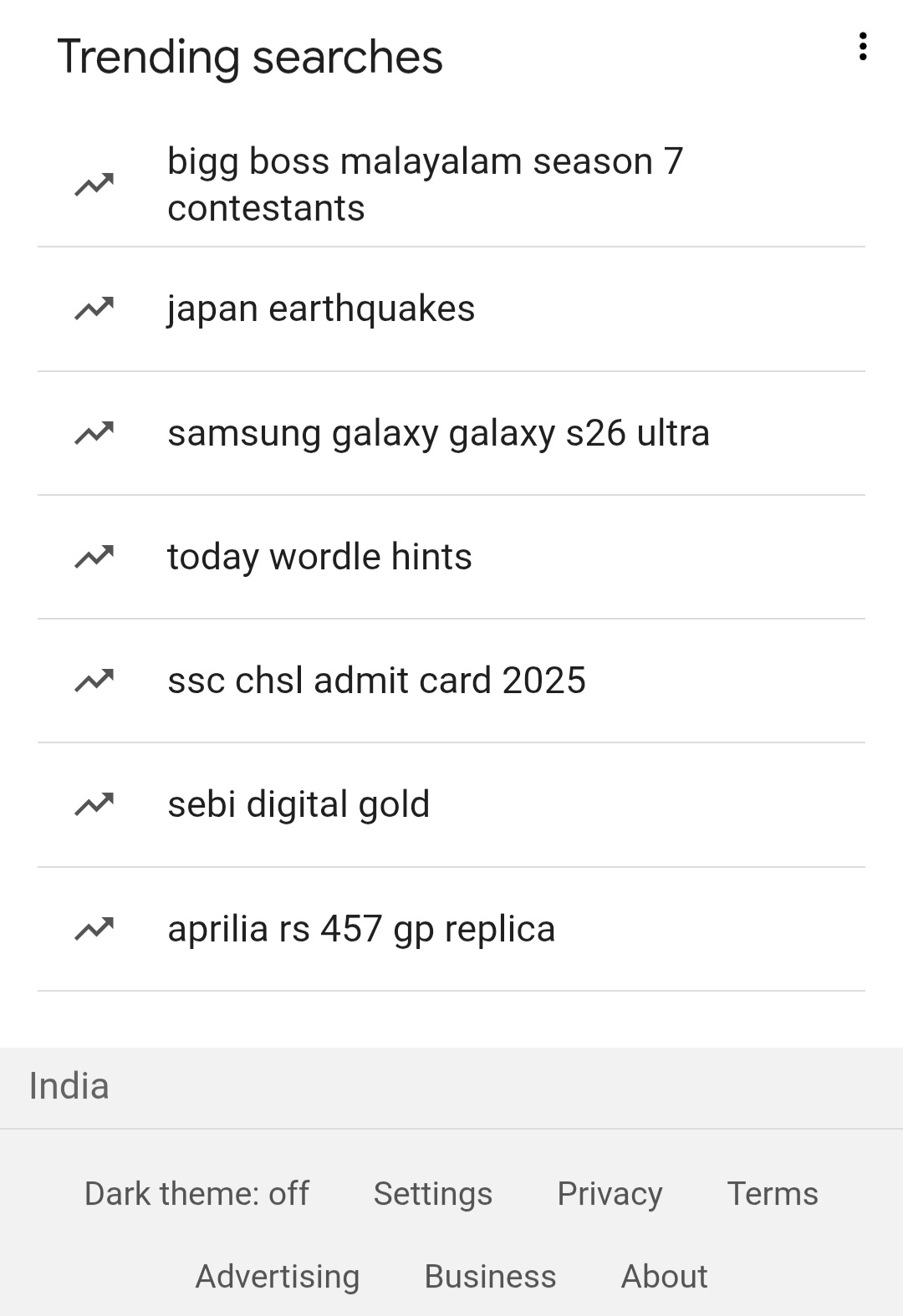Screen dimensions: 903x1316
Task: Toggle the Dark theme: off setting
Action: 196,1194
